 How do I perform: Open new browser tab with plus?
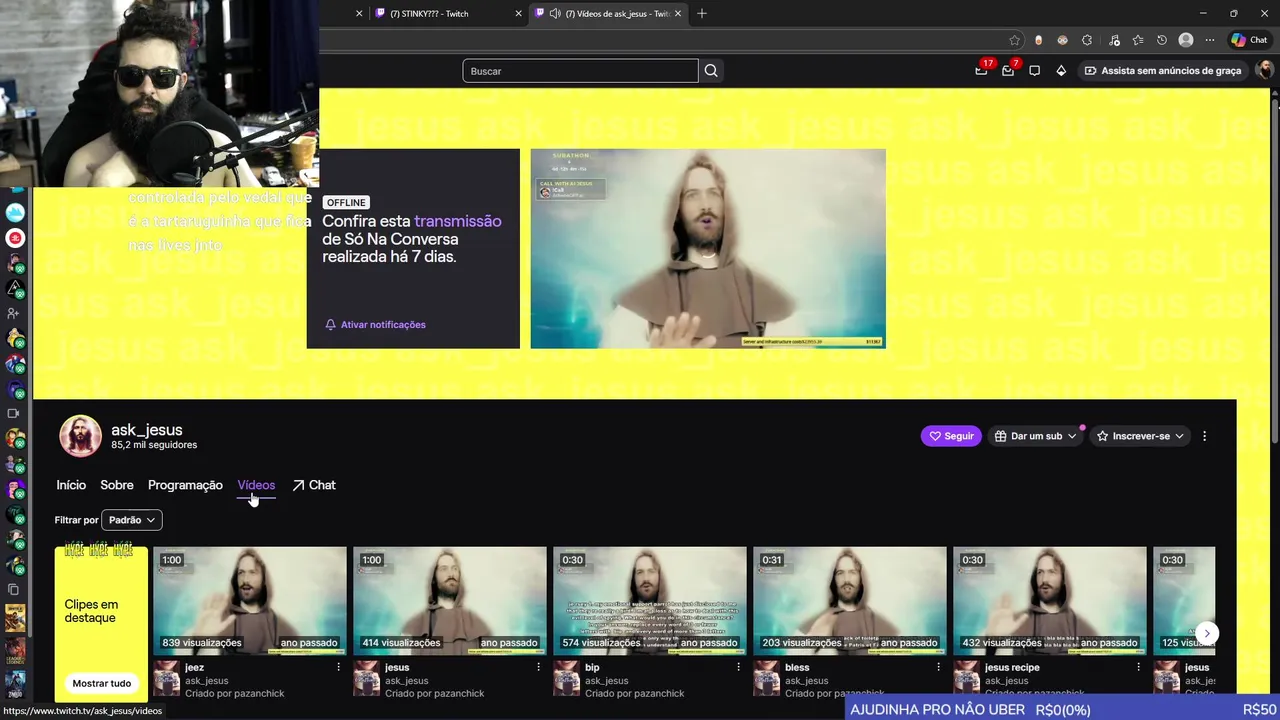pyautogui.click(x=702, y=13)
